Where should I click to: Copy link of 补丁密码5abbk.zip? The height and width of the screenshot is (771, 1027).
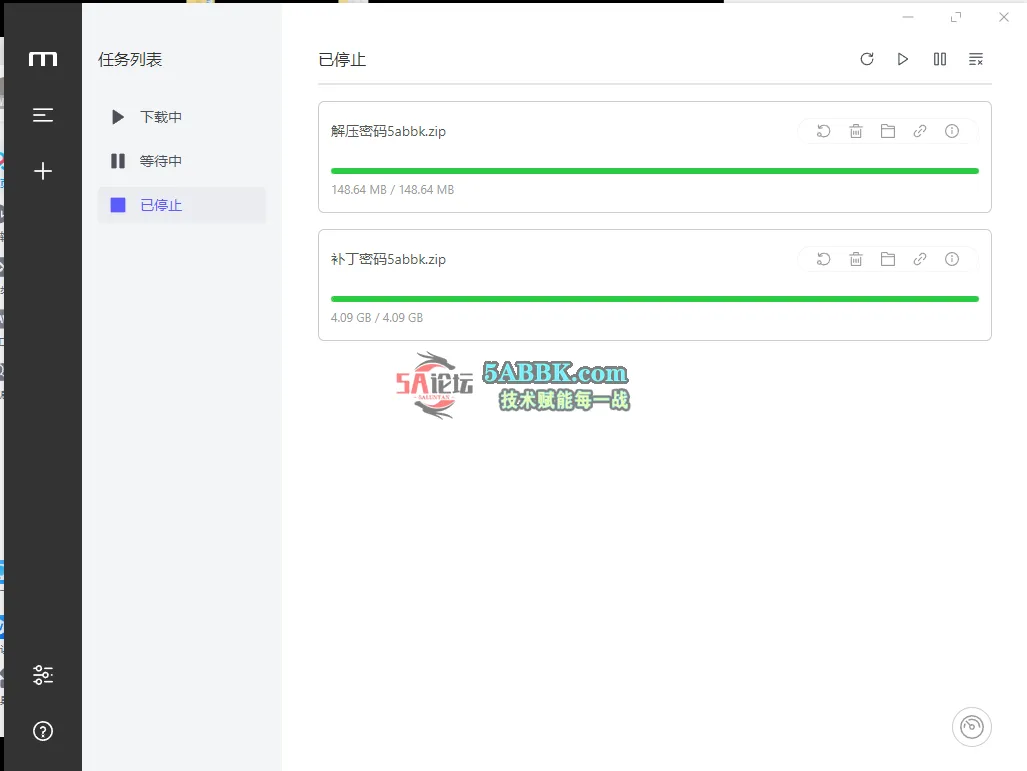920,259
